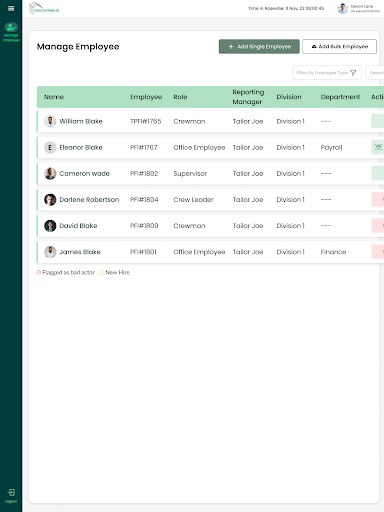Click the company logo in header
The width and height of the screenshot is (384, 512).
point(44,8)
